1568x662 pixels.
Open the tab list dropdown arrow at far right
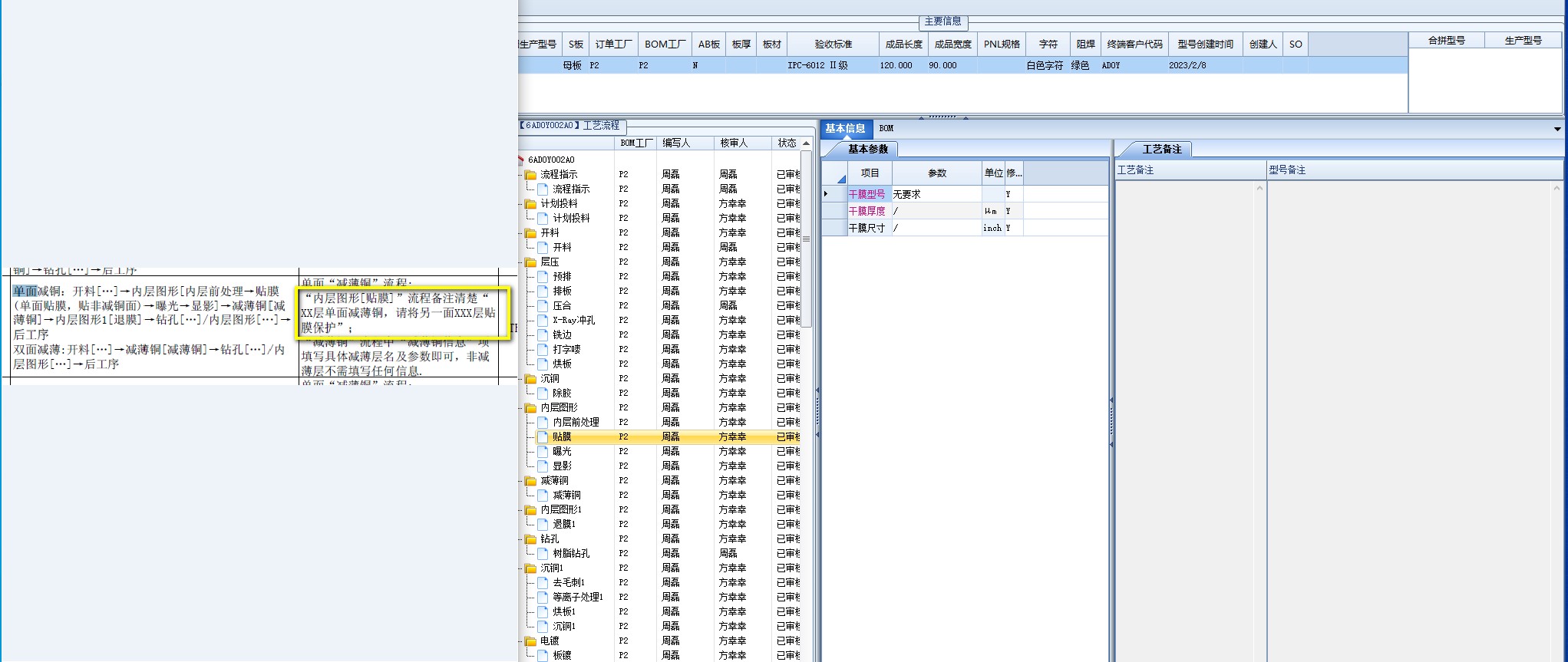tap(1557, 129)
